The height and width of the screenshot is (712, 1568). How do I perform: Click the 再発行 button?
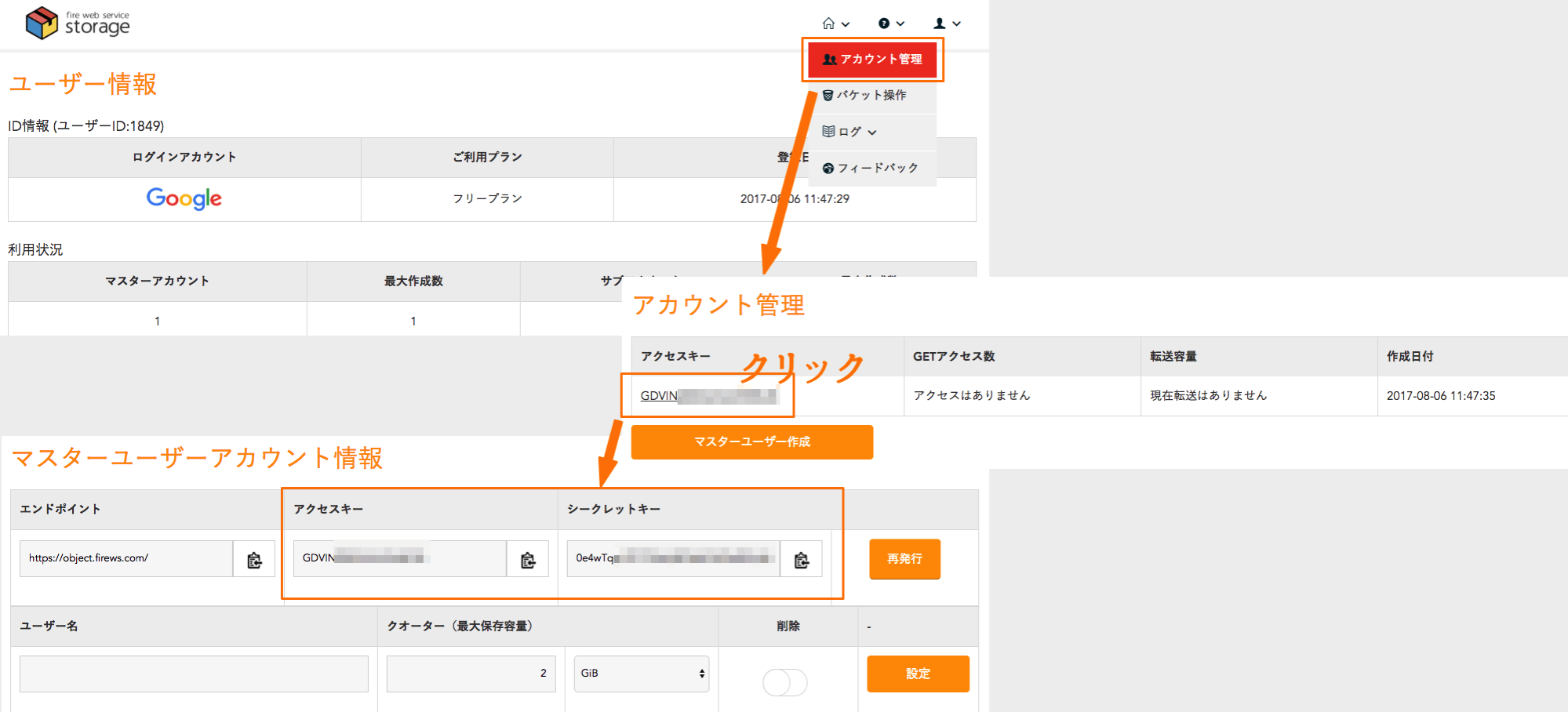905,559
